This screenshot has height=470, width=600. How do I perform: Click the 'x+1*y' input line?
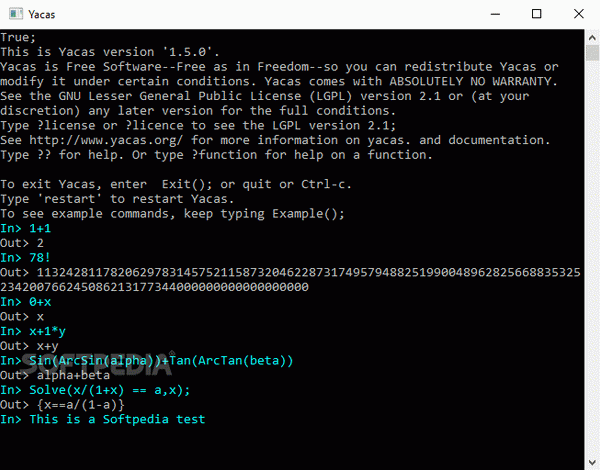coord(33,331)
